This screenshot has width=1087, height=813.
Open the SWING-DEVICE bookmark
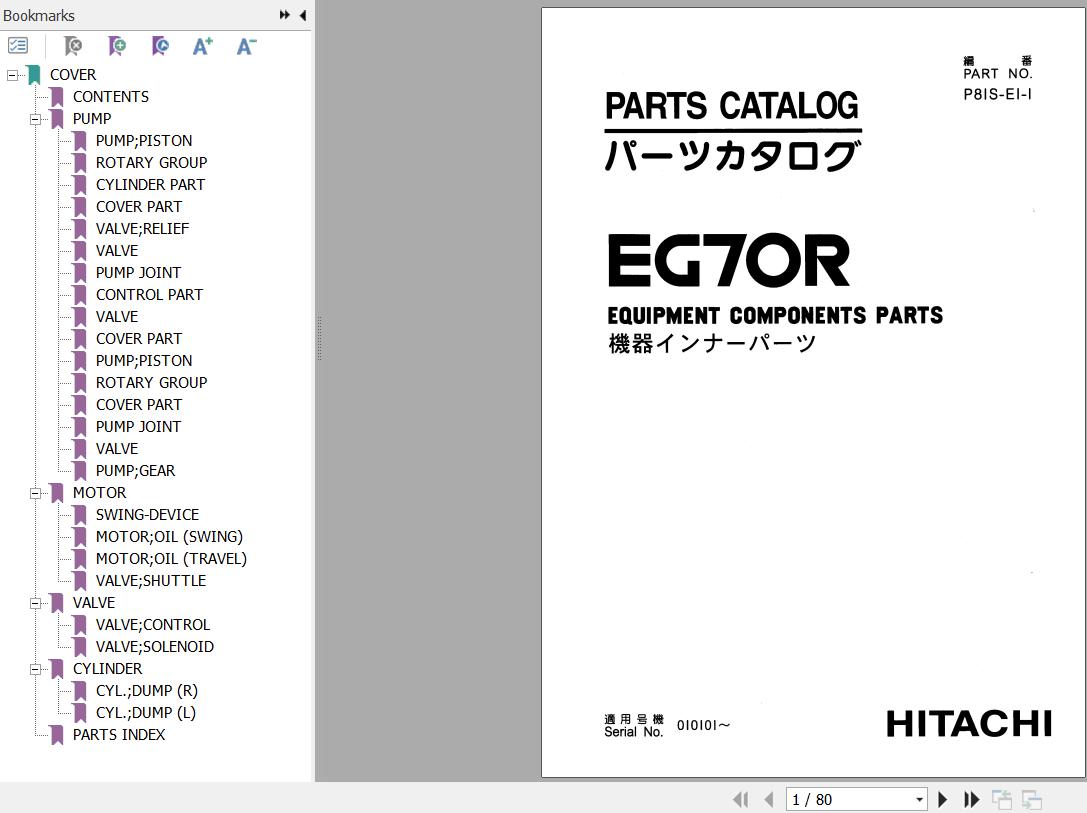[147, 515]
